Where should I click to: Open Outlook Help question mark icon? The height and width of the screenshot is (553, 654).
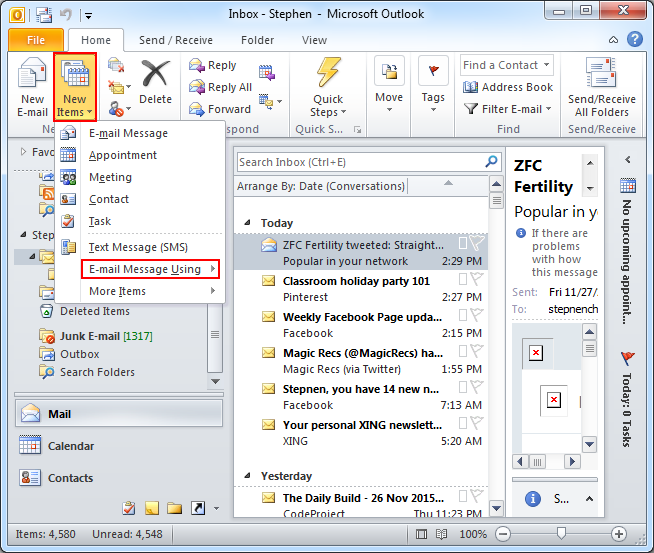(634, 40)
